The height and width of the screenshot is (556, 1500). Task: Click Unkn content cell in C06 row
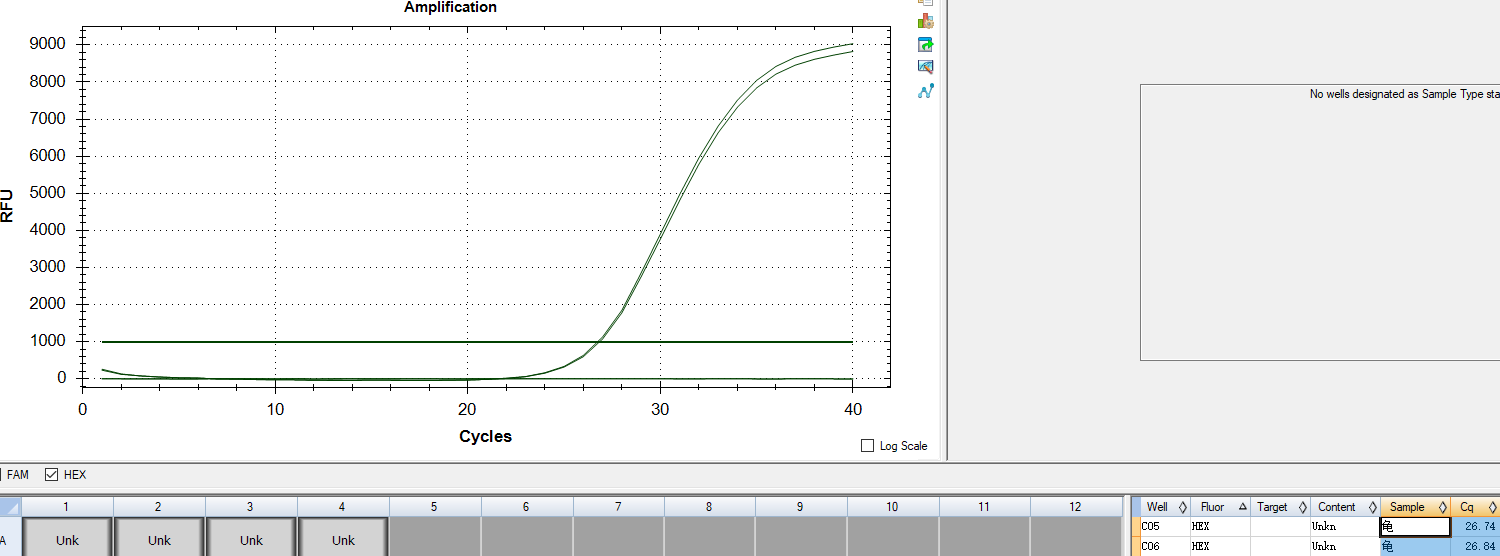pyautogui.click(x=1345, y=547)
